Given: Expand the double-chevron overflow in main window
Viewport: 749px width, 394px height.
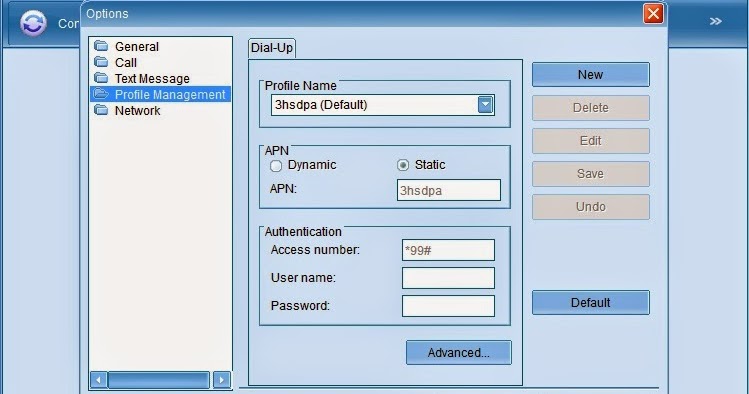Looking at the screenshot, I should pyautogui.click(x=715, y=21).
